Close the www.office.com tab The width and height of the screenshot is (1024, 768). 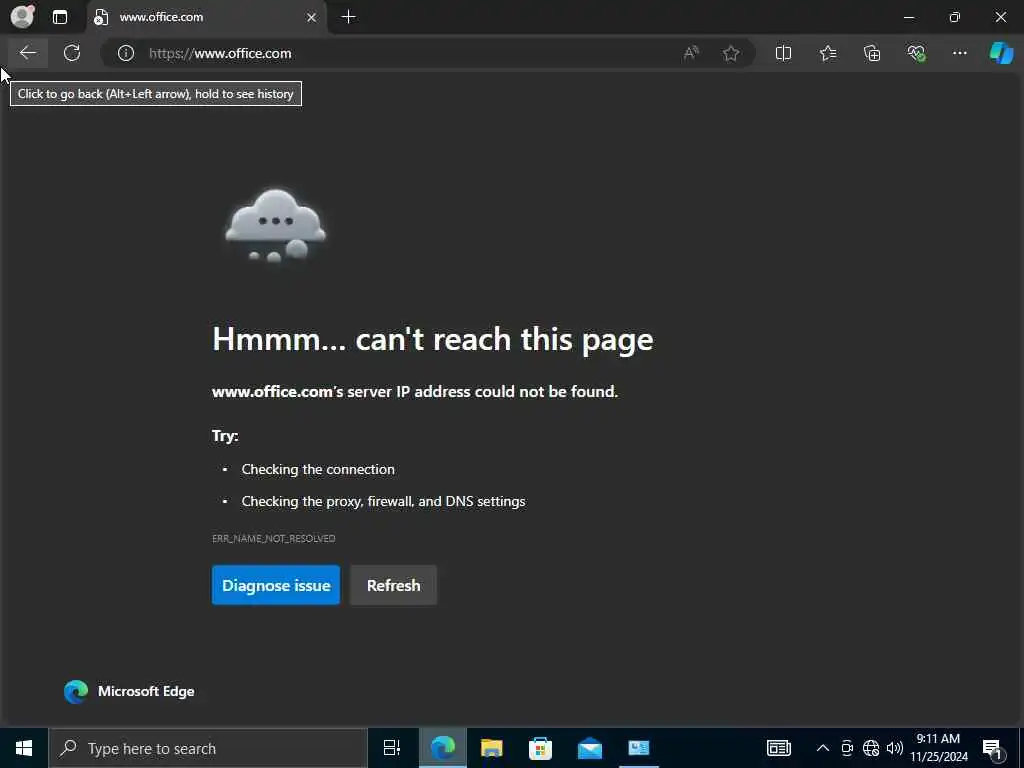[312, 18]
